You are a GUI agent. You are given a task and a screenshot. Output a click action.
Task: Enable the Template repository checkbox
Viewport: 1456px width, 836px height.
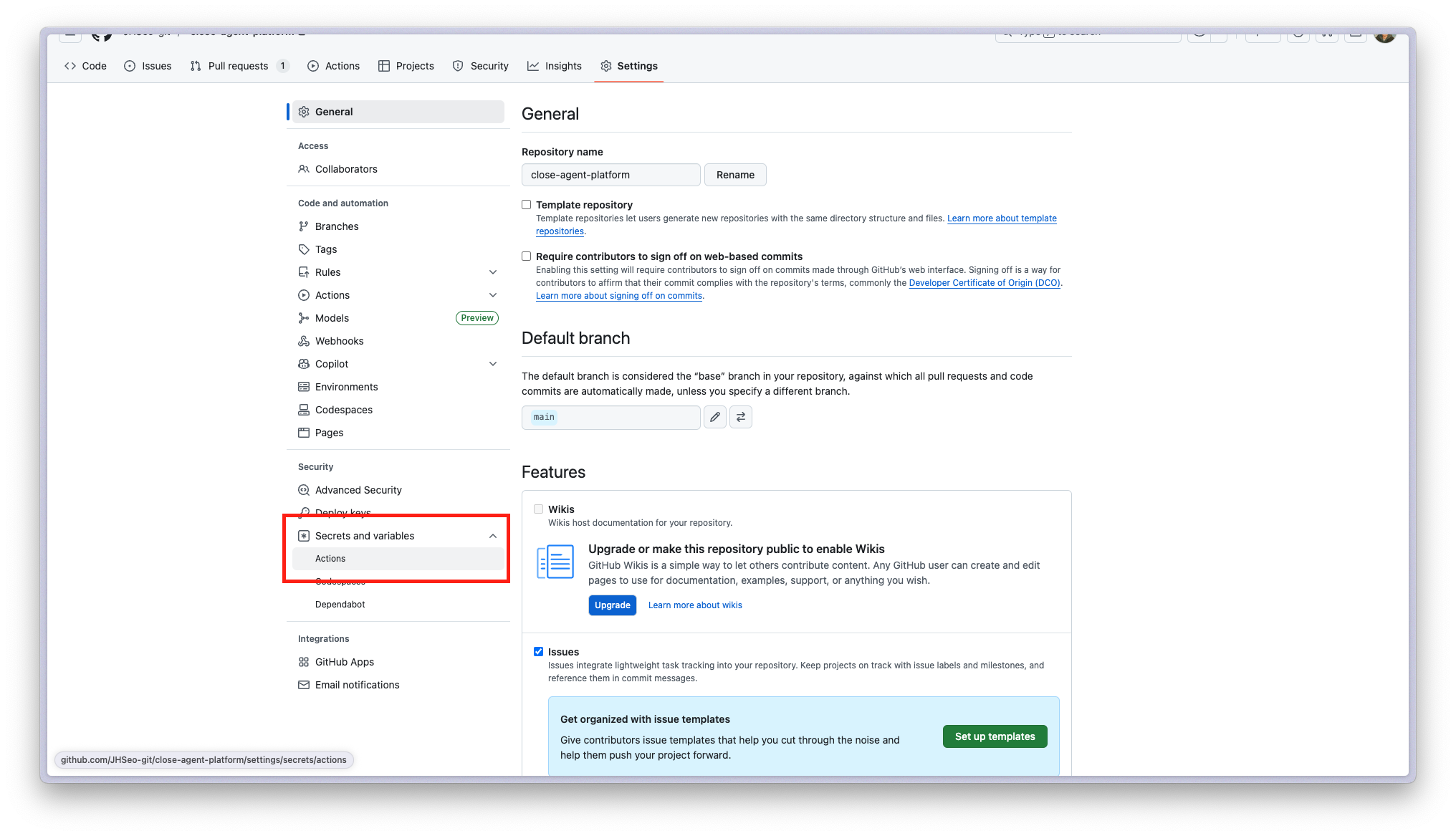point(527,205)
